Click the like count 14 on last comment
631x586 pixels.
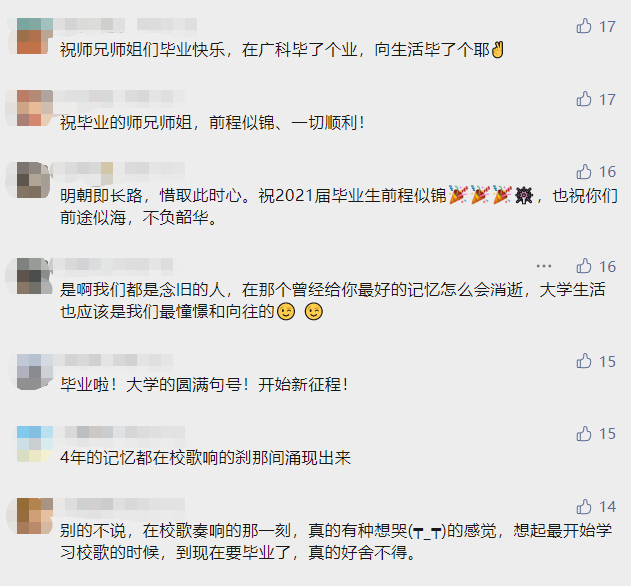pyautogui.click(x=607, y=507)
